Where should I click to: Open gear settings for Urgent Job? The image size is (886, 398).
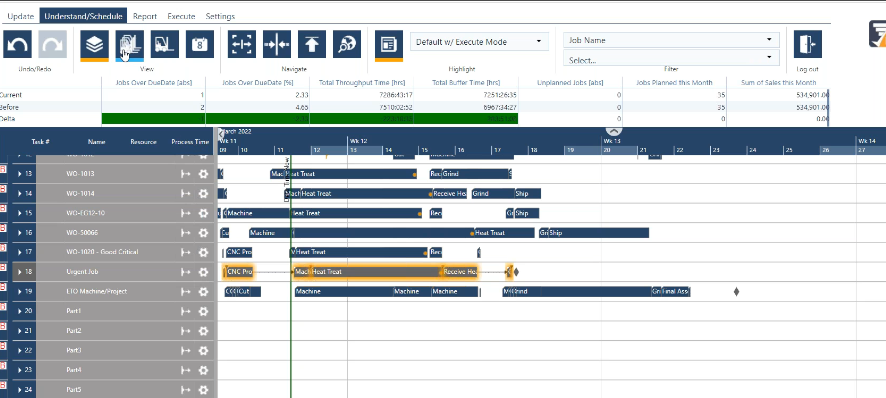(203, 272)
